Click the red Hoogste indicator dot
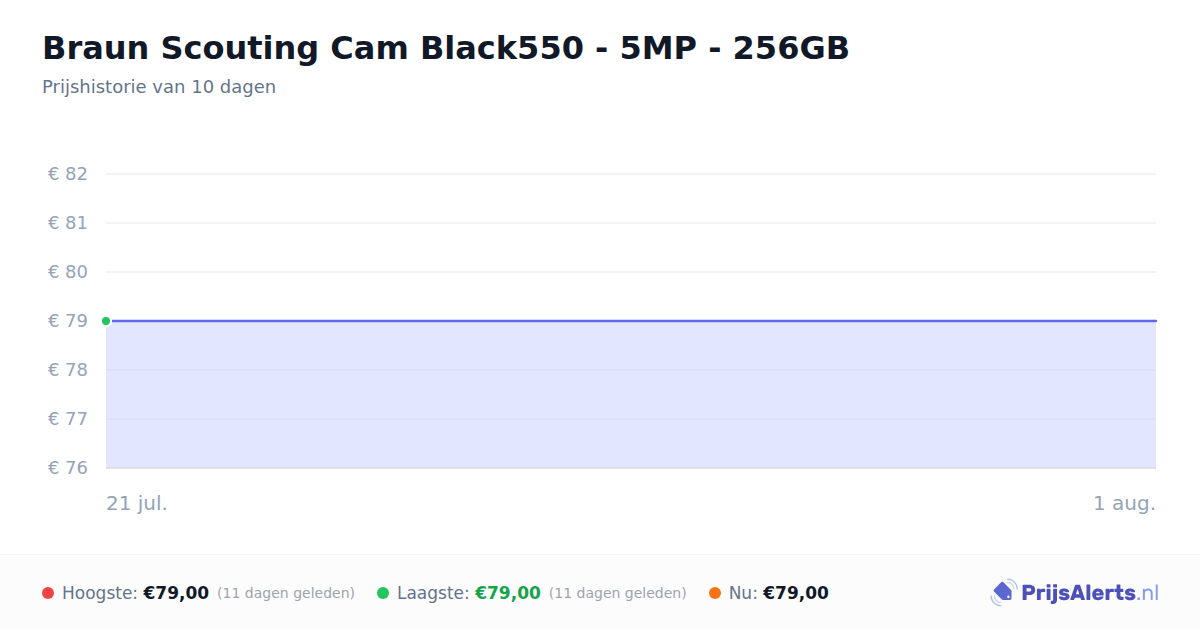 coord(48,593)
